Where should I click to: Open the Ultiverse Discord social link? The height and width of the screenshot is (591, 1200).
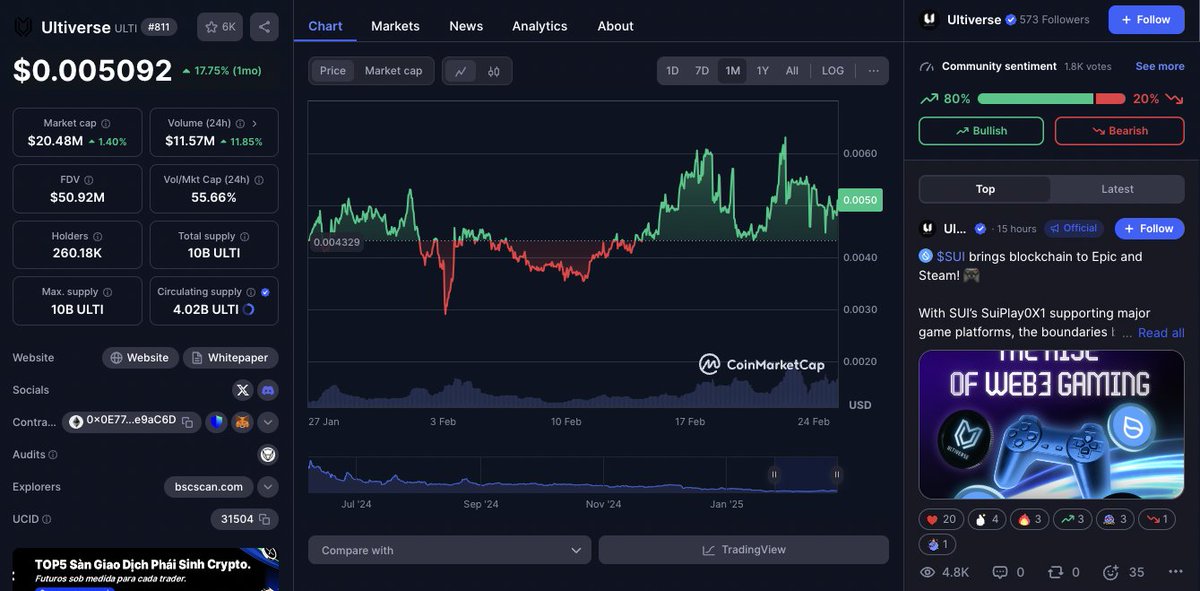tap(267, 390)
